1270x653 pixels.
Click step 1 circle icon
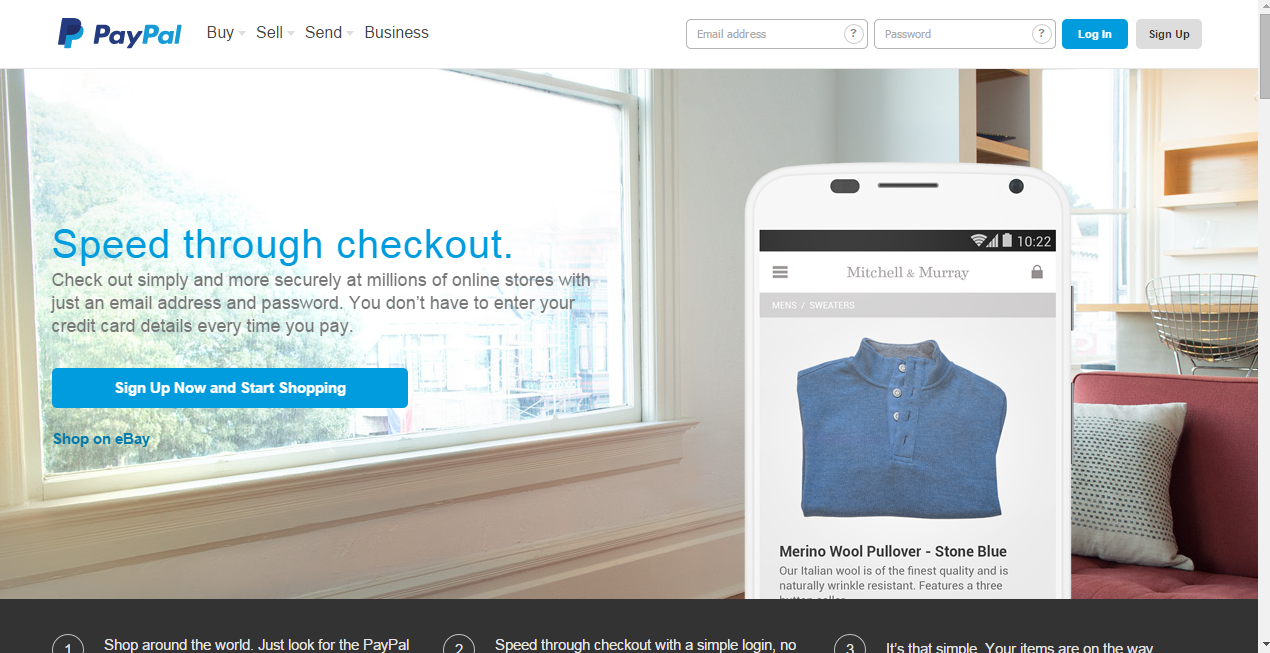click(x=68, y=644)
